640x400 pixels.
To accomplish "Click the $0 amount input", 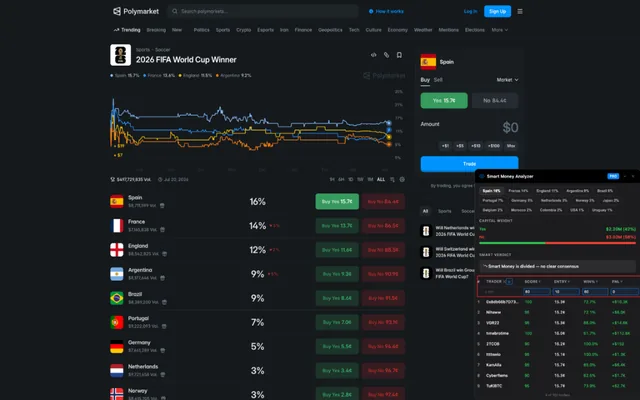I will click(x=510, y=127).
